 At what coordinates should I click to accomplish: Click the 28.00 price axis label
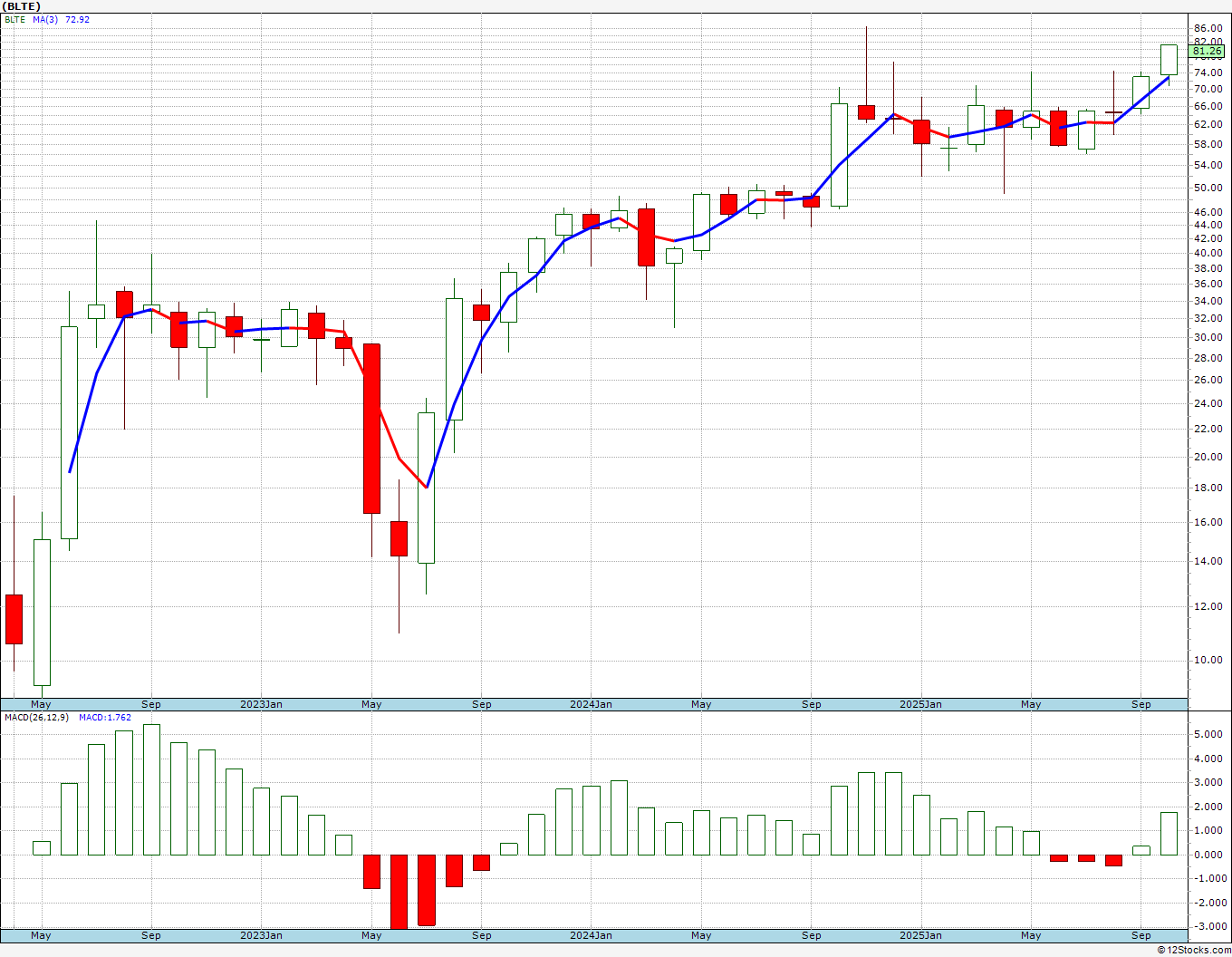[1208, 358]
